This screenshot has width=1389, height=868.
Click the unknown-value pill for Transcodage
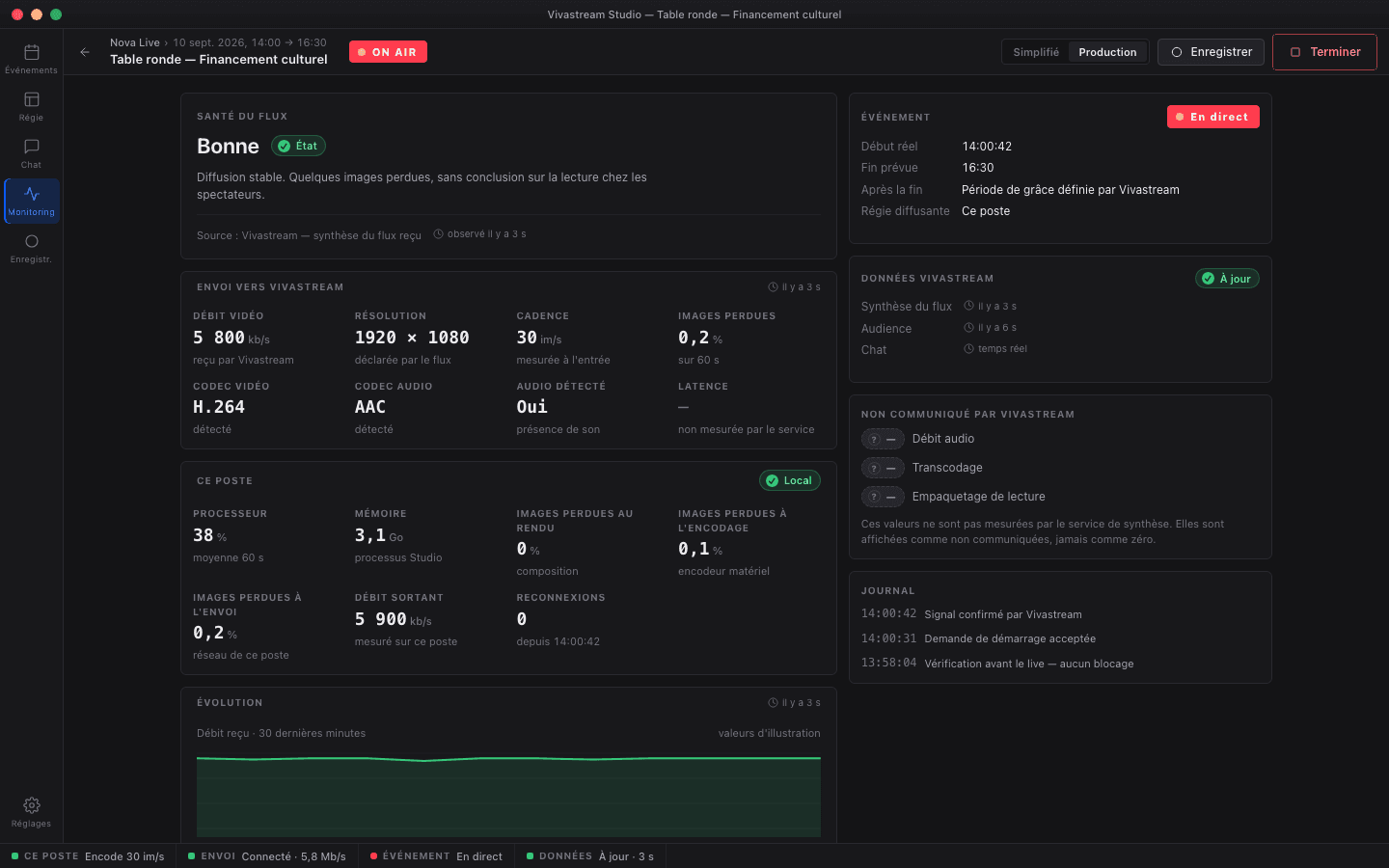pyautogui.click(x=883, y=468)
